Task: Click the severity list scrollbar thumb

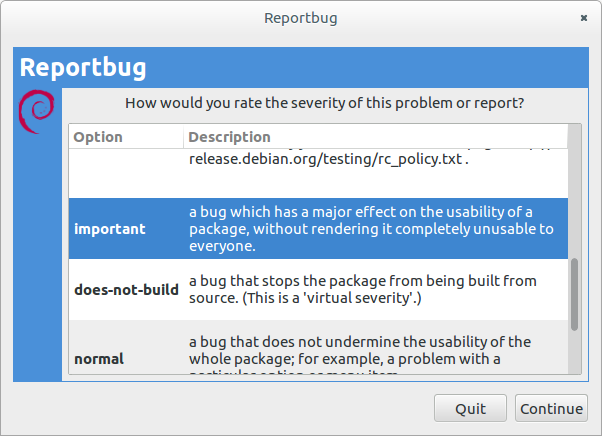Action: click(x=574, y=295)
